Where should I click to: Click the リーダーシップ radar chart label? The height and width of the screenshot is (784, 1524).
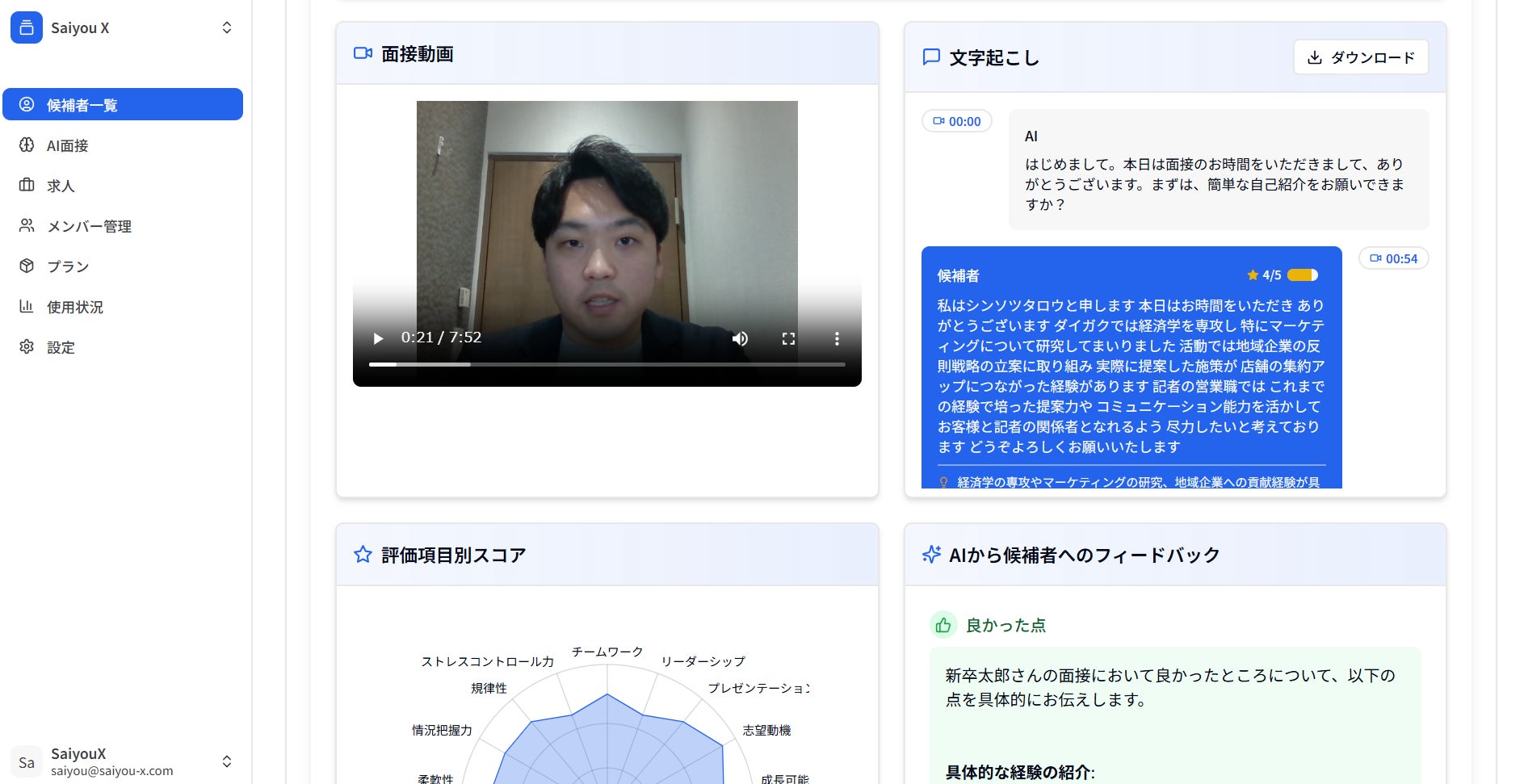703,661
